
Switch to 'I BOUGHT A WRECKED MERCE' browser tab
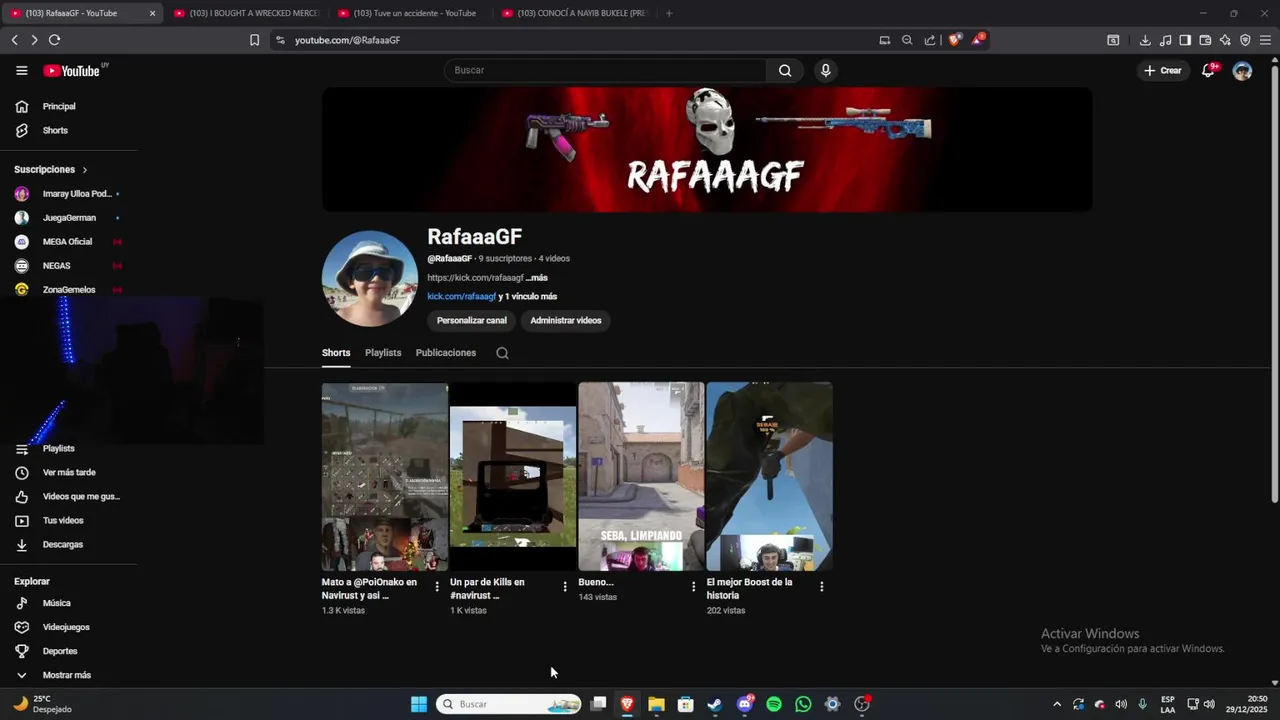246,13
